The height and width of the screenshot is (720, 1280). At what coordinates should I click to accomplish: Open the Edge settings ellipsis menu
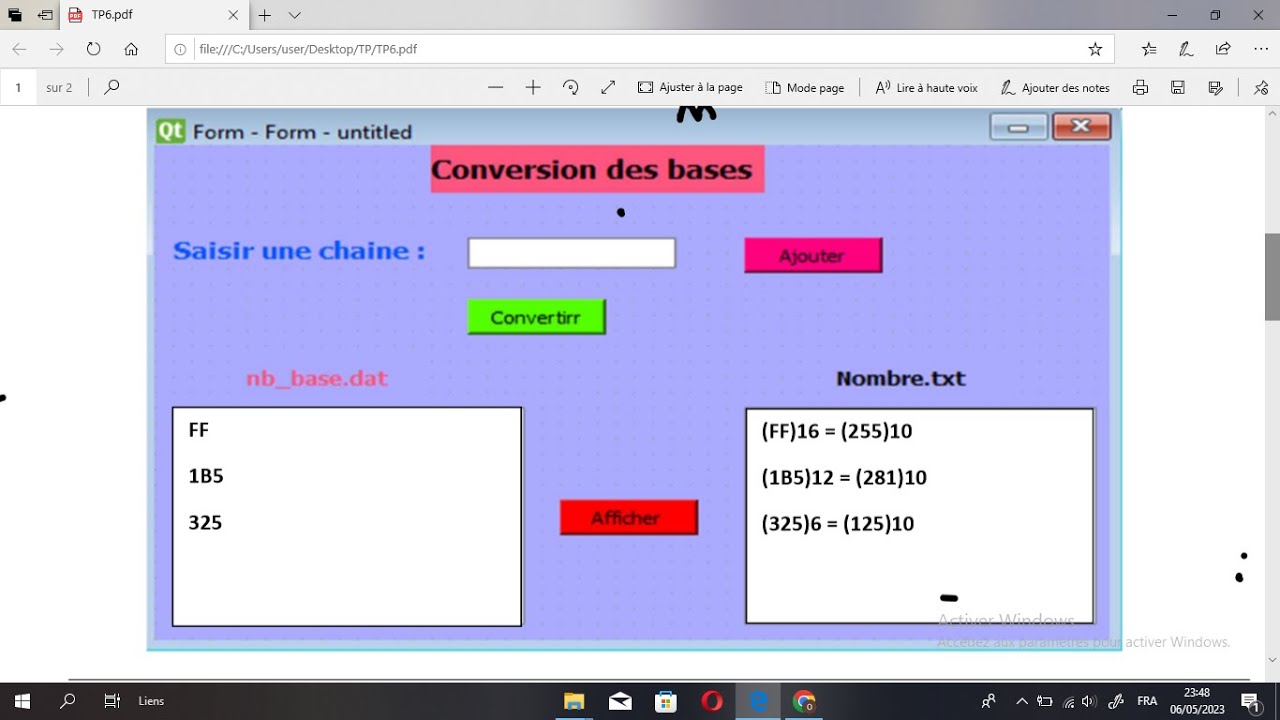pyautogui.click(x=1260, y=49)
